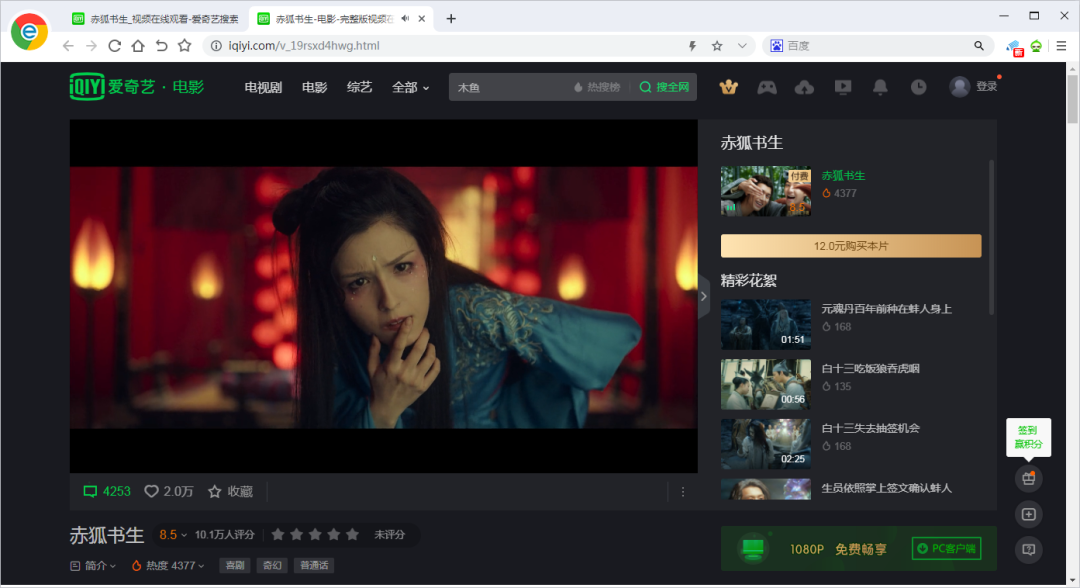Click the playlist panel scrollbar
Viewport: 1080px width, 588px height.
point(992,238)
